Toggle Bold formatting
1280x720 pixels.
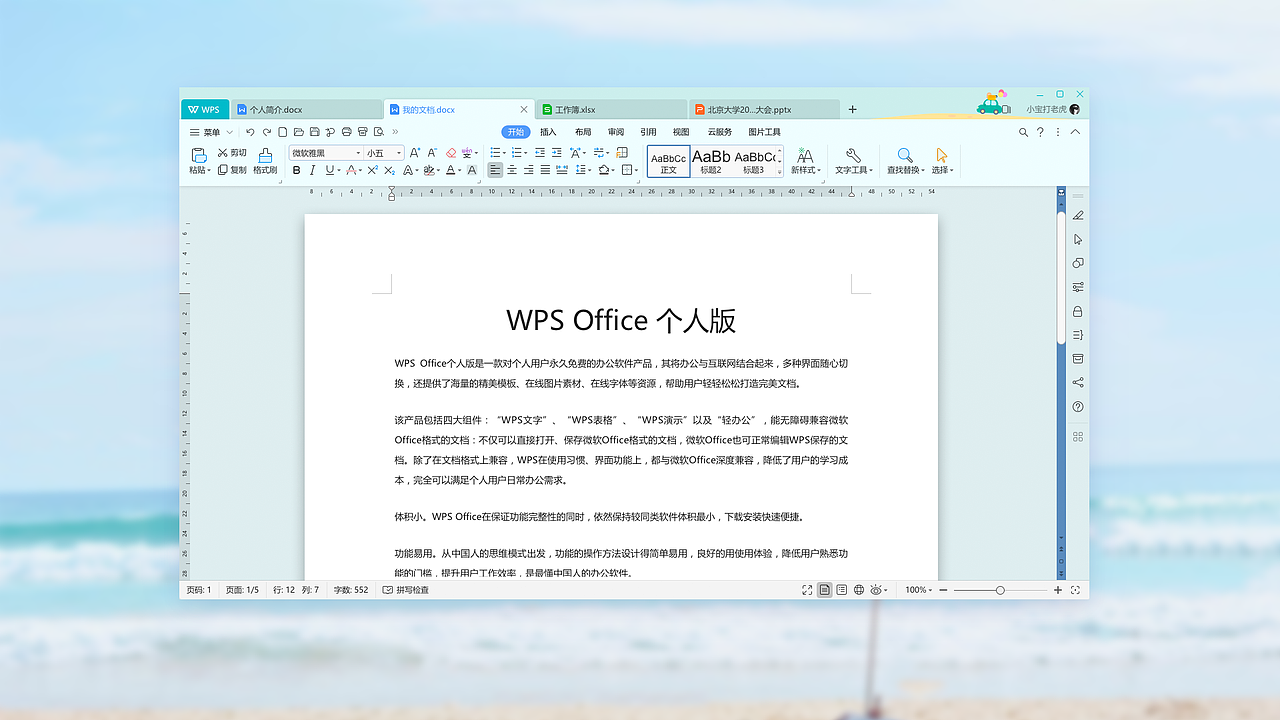[x=296, y=170]
